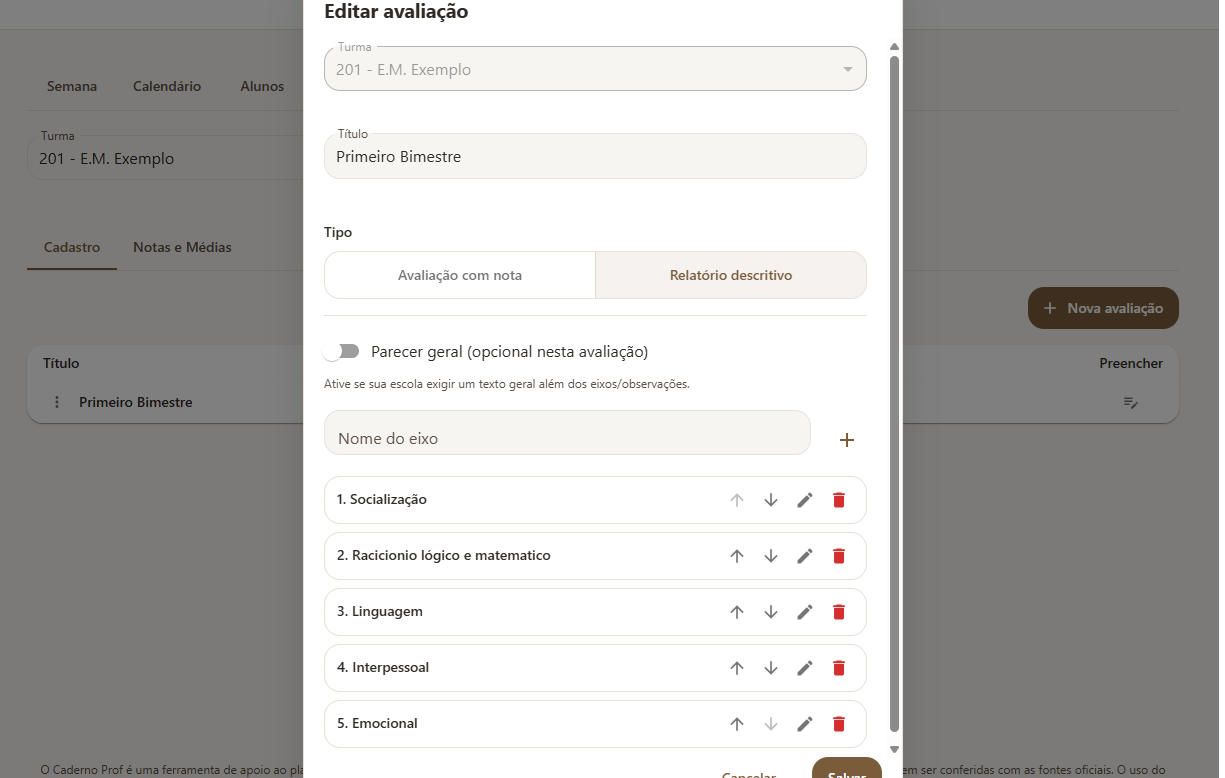Move Socialização axis down
This screenshot has width=1225, height=778.
771,500
